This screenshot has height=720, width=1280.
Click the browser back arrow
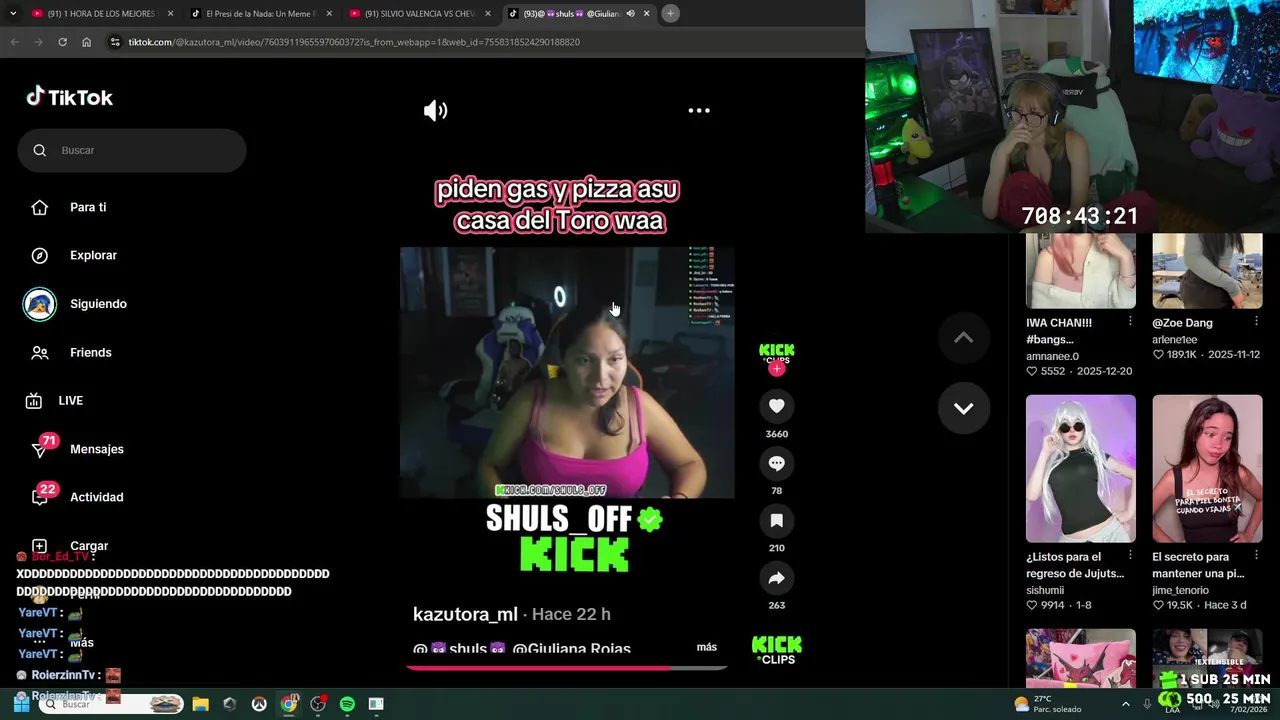14,42
